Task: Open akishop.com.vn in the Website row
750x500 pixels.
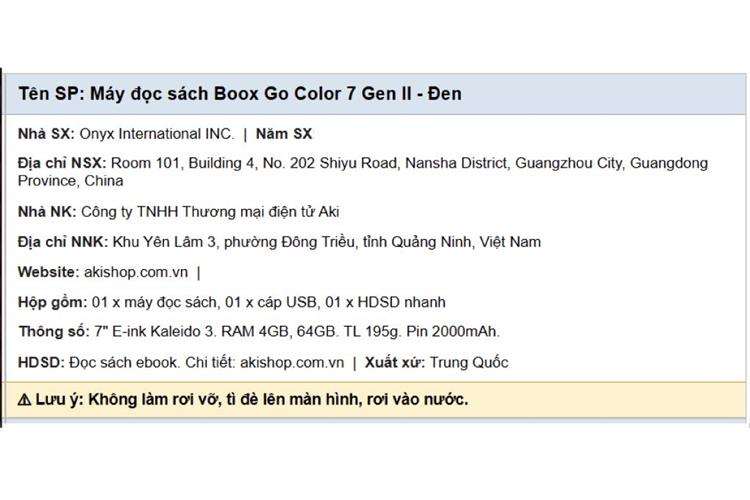Action: click(x=136, y=272)
